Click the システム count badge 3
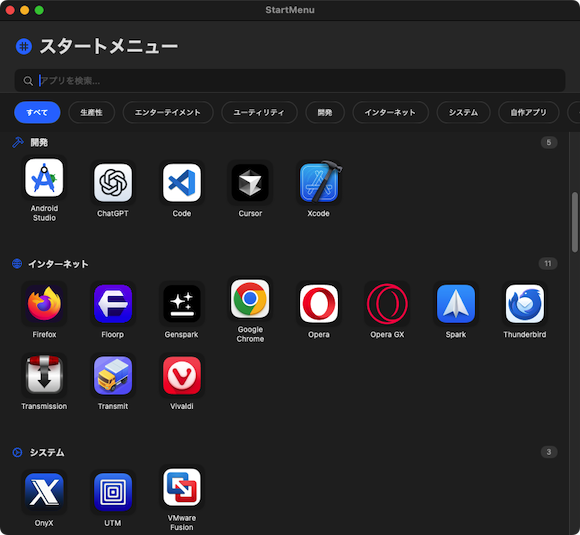The image size is (580, 535). (549, 452)
